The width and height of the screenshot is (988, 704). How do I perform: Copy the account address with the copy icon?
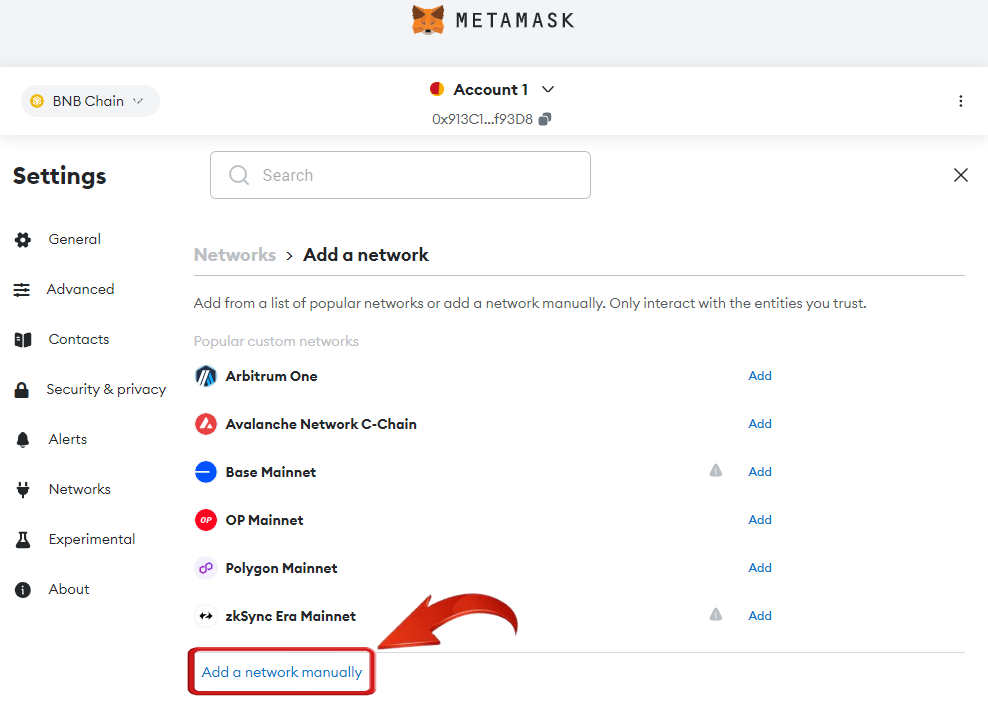coord(545,119)
